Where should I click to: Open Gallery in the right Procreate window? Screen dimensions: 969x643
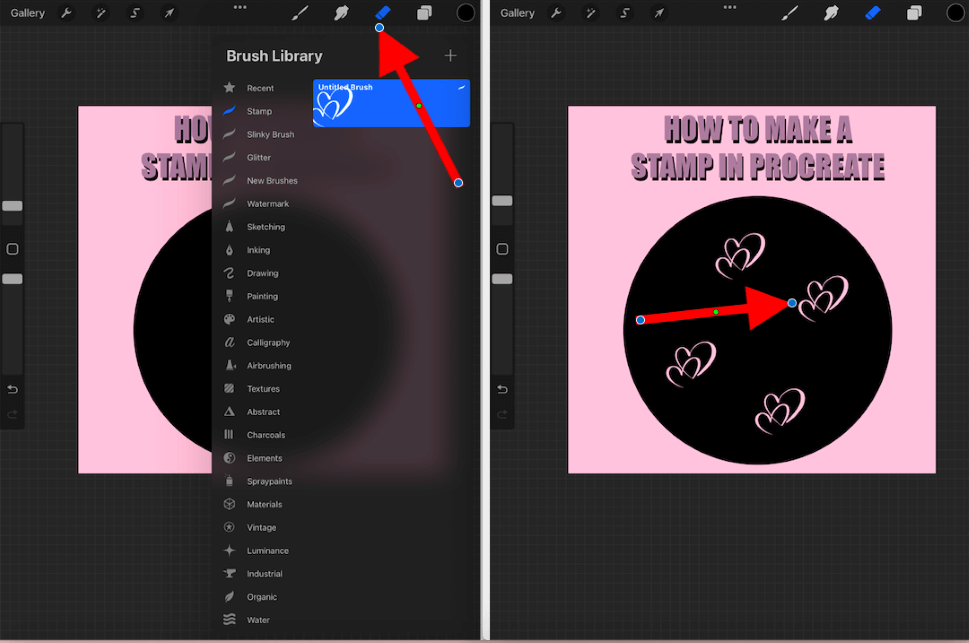pyautogui.click(x=517, y=13)
